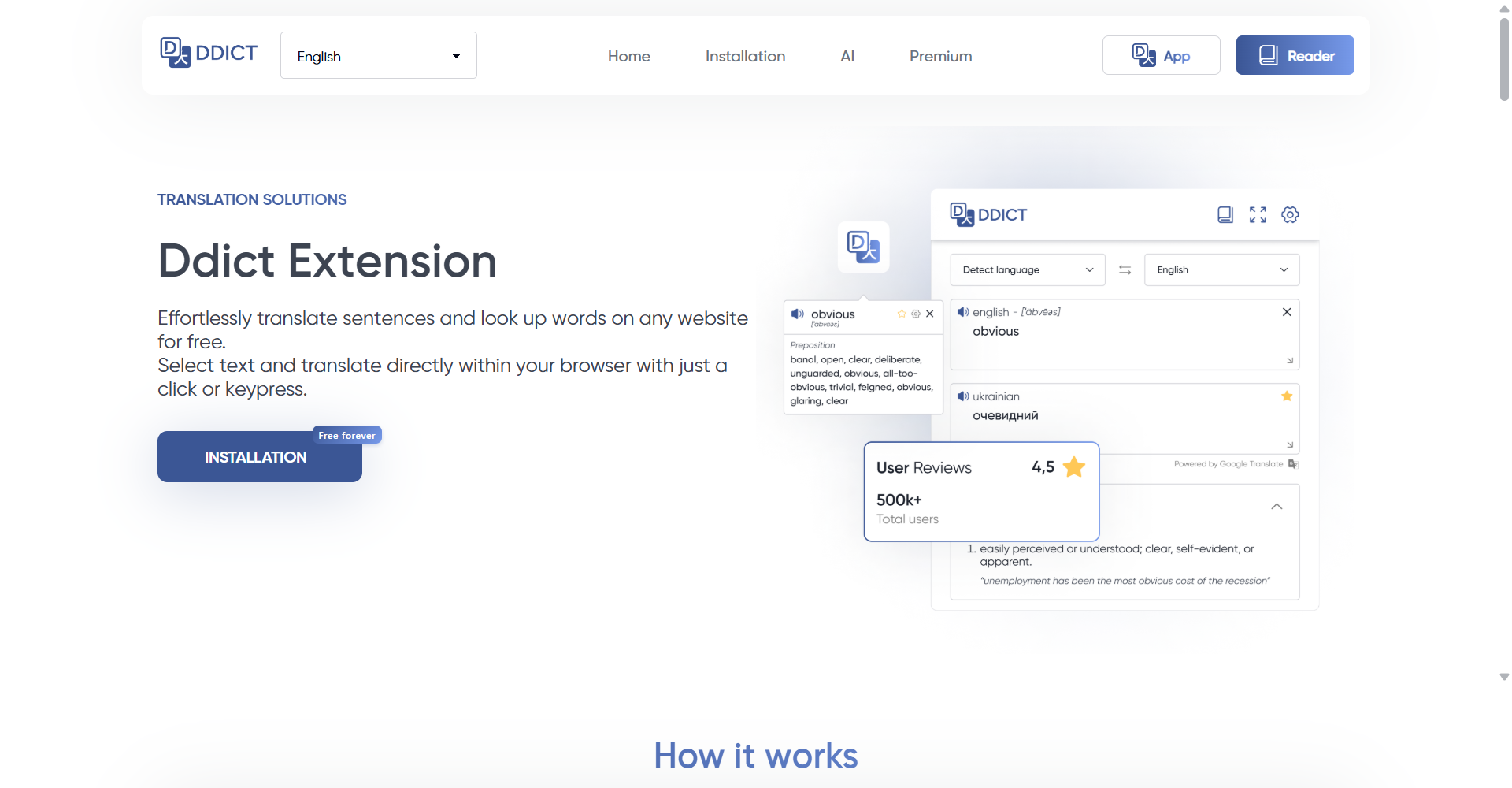Click the How it works heading
The width and height of the screenshot is (1512, 788).
[756, 756]
